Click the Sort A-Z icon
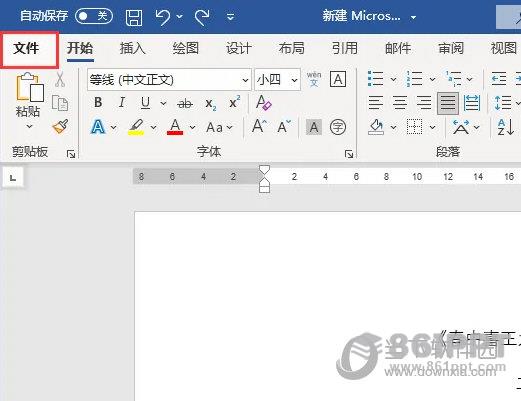 (x=506, y=127)
